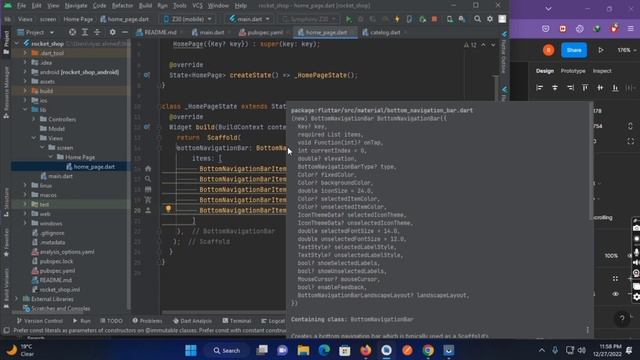
Task: Click Figma user avatar circle
Action: coord(549,50)
